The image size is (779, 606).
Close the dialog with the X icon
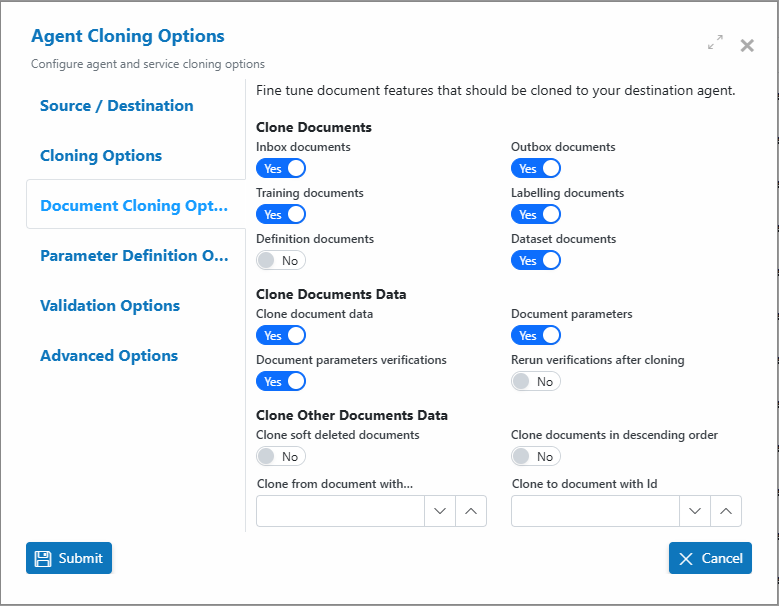(x=747, y=46)
